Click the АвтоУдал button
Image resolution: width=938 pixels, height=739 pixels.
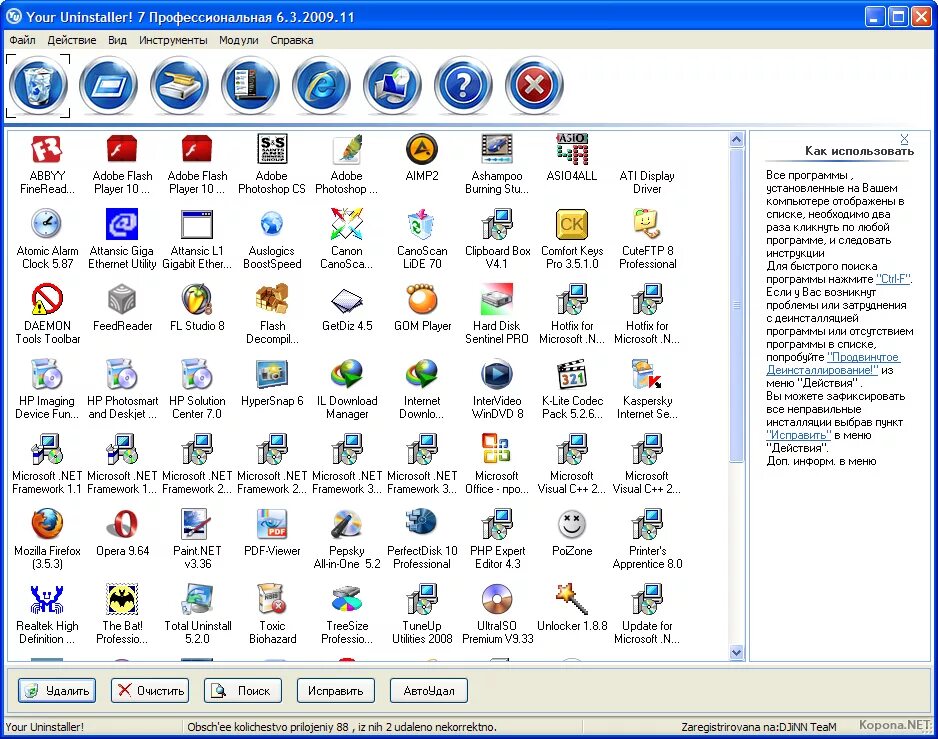click(x=428, y=691)
